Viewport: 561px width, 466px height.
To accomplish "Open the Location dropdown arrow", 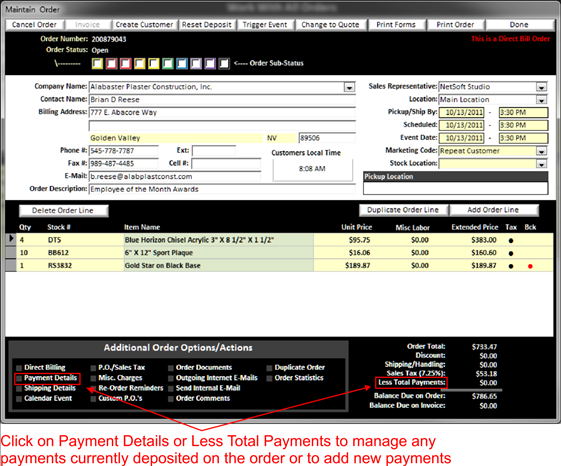I will coord(541,100).
